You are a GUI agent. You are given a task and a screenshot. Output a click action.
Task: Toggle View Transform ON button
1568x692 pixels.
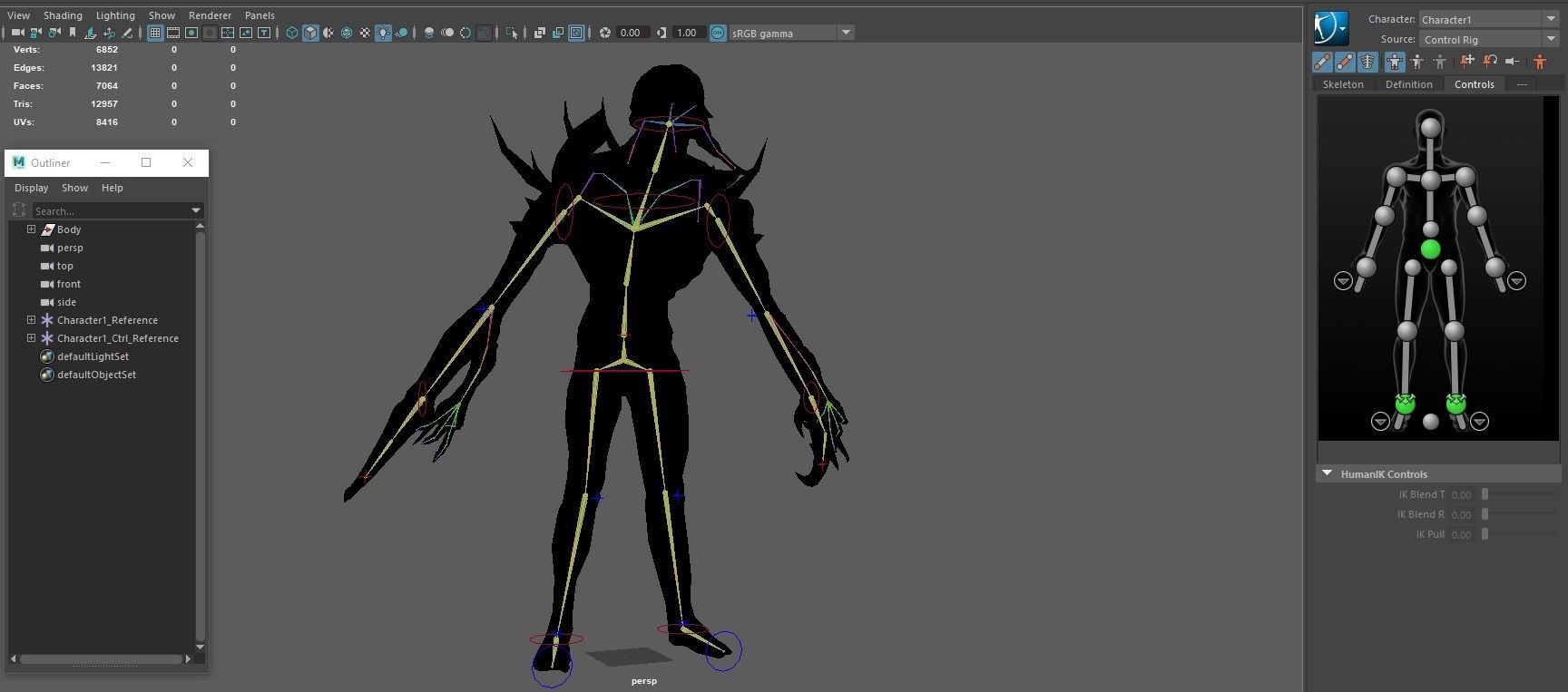point(718,33)
